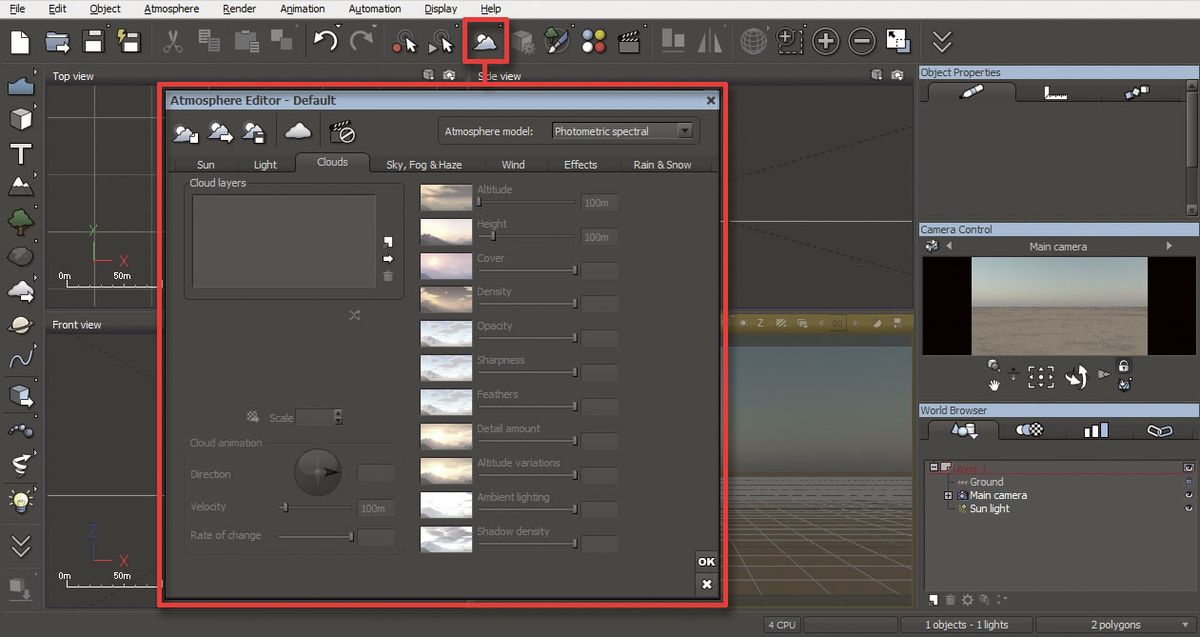Toggle Layer 1 visibility in World Browser
Viewport: 1200px width, 637px height.
[1189, 467]
